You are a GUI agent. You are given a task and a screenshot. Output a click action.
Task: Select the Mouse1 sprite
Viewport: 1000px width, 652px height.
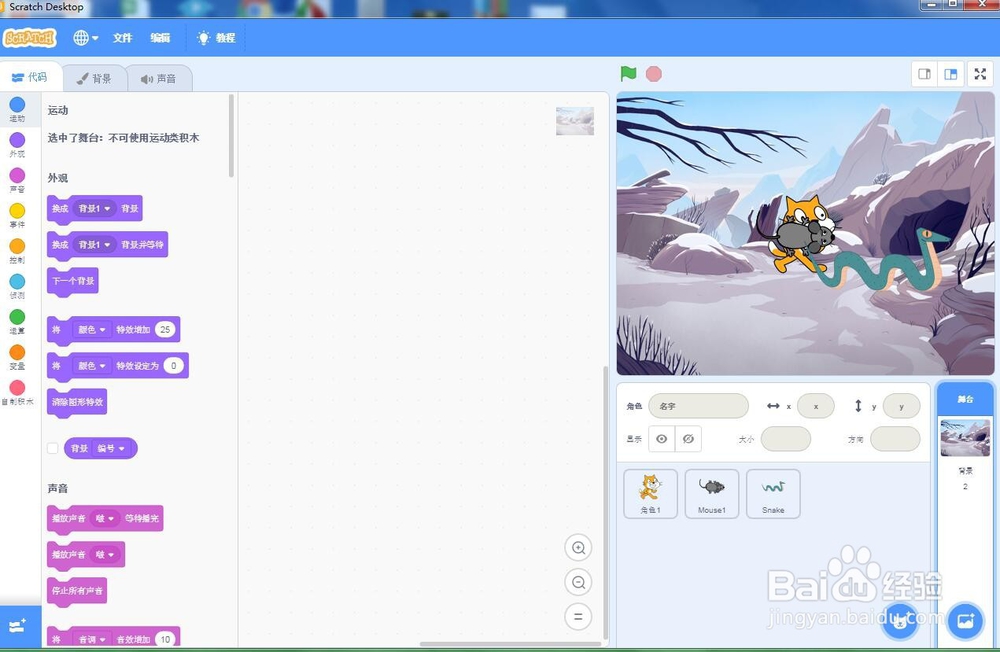(712, 494)
